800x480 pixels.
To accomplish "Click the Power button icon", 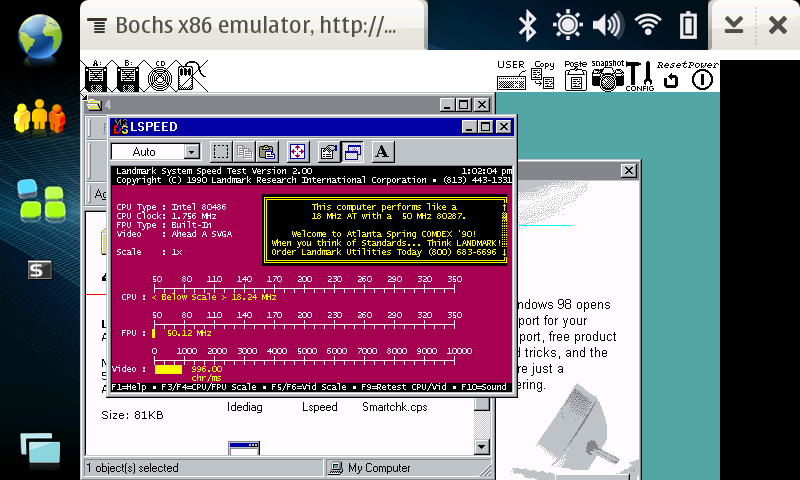I will pos(703,76).
